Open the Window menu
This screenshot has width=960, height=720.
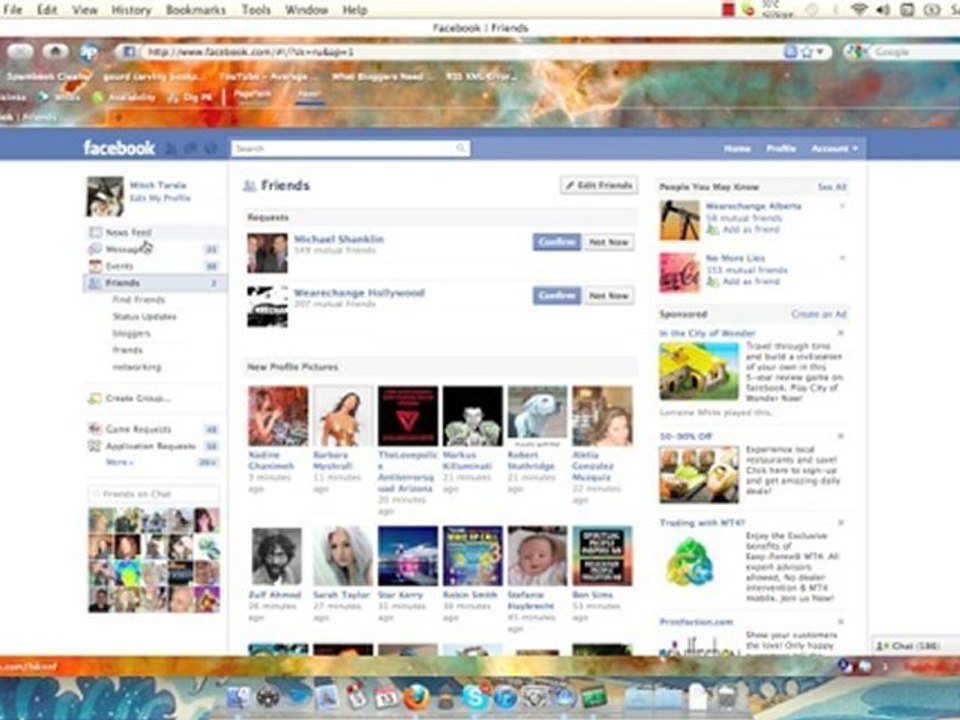pos(306,10)
